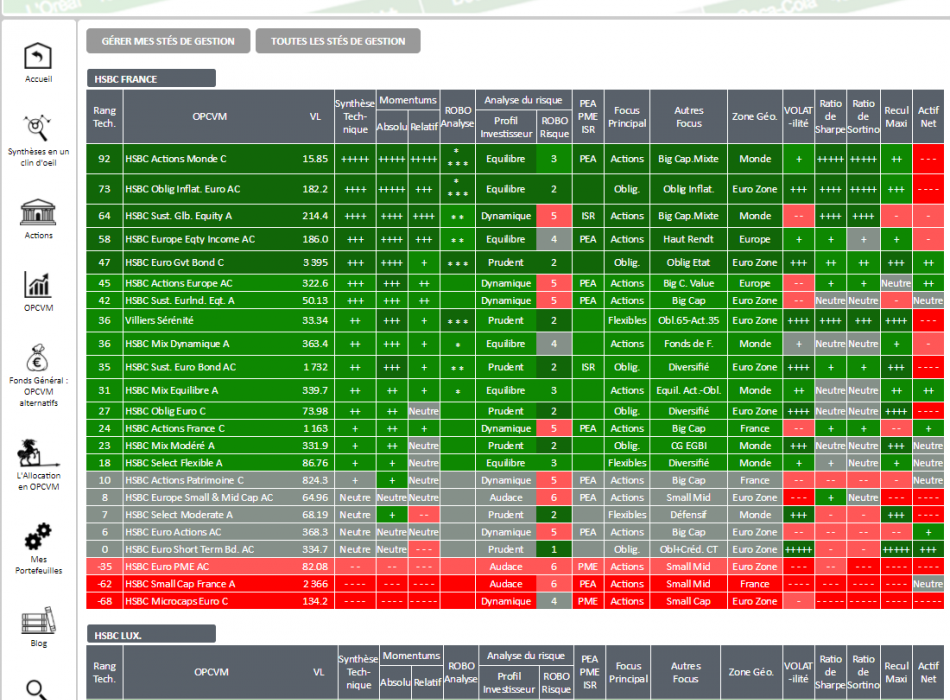Click rank -68 cell of Microcaps Euro
Image resolution: width=950 pixels, height=700 pixels.
(x=104, y=601)
